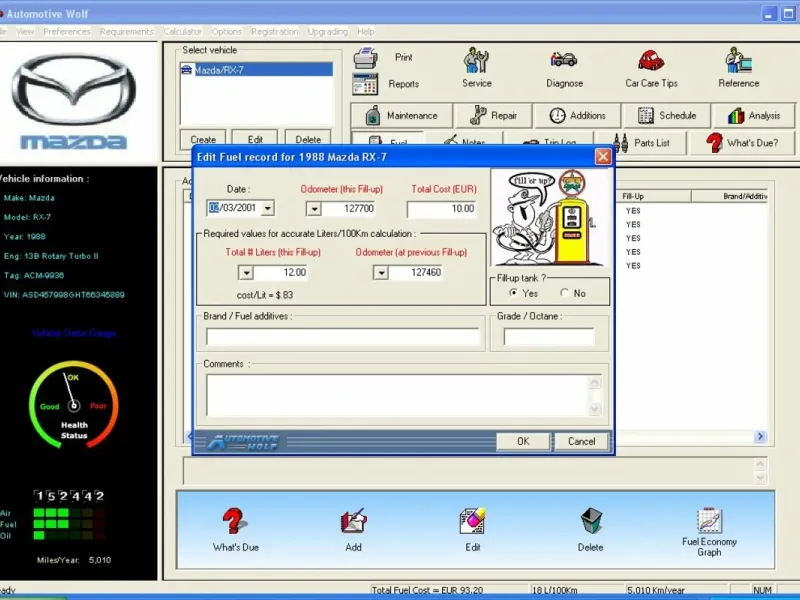Click the Brand / Fuel additives field

(343, 337)
